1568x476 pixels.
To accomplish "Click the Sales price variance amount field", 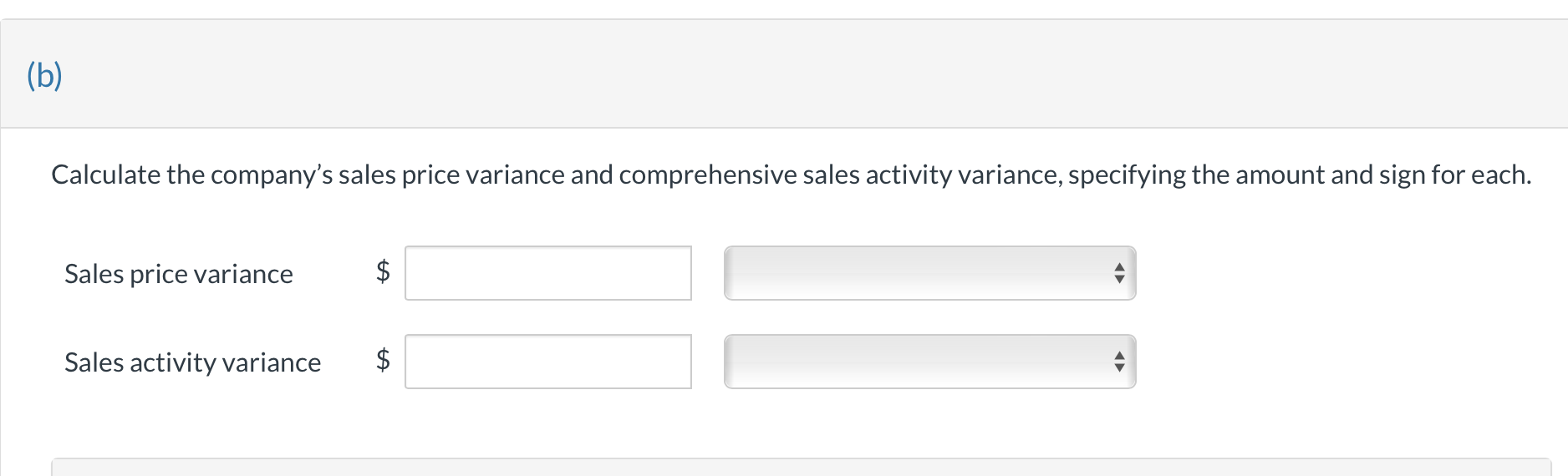I will (x=547, y=273).
